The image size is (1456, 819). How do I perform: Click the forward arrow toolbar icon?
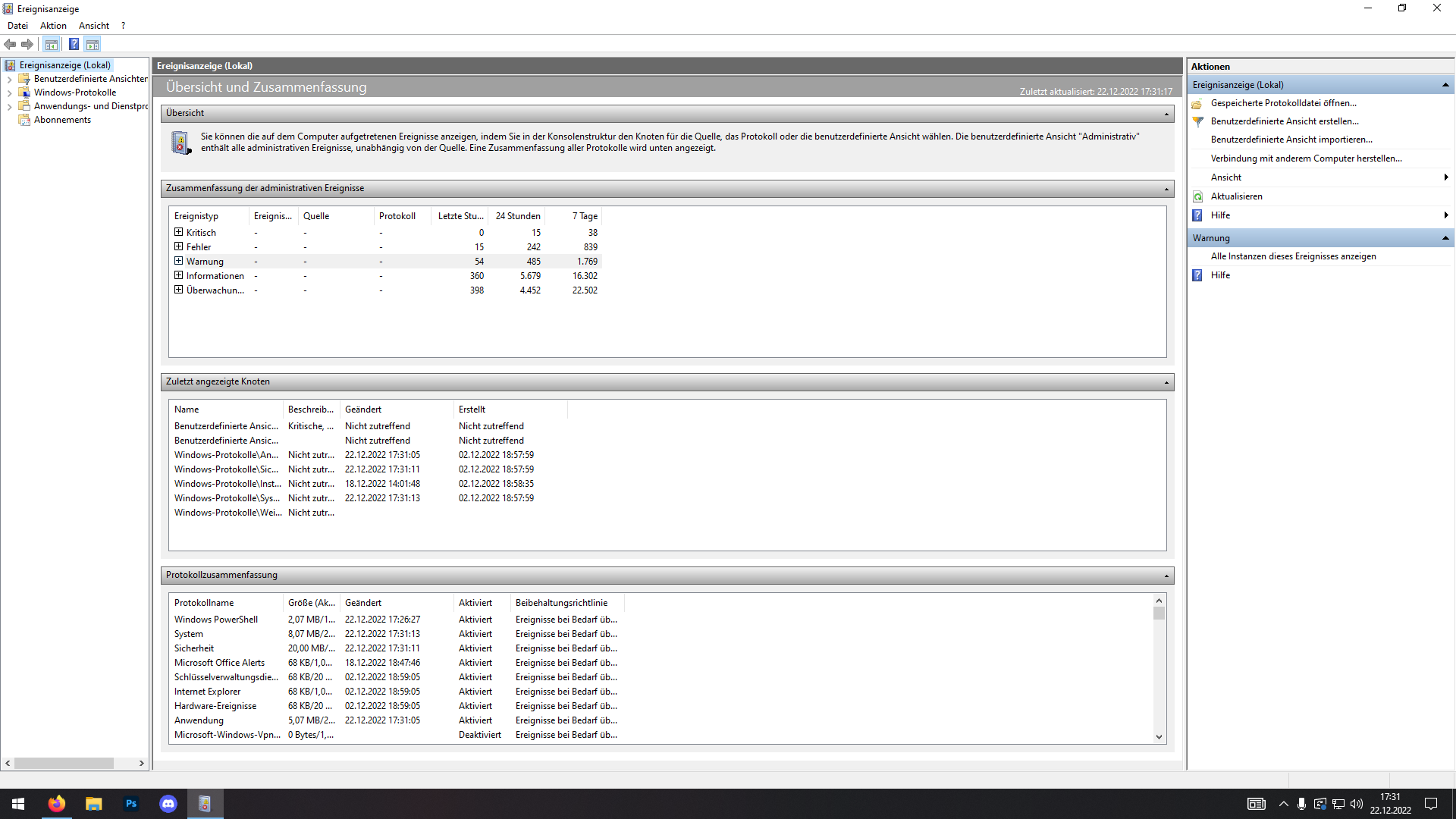27,44
